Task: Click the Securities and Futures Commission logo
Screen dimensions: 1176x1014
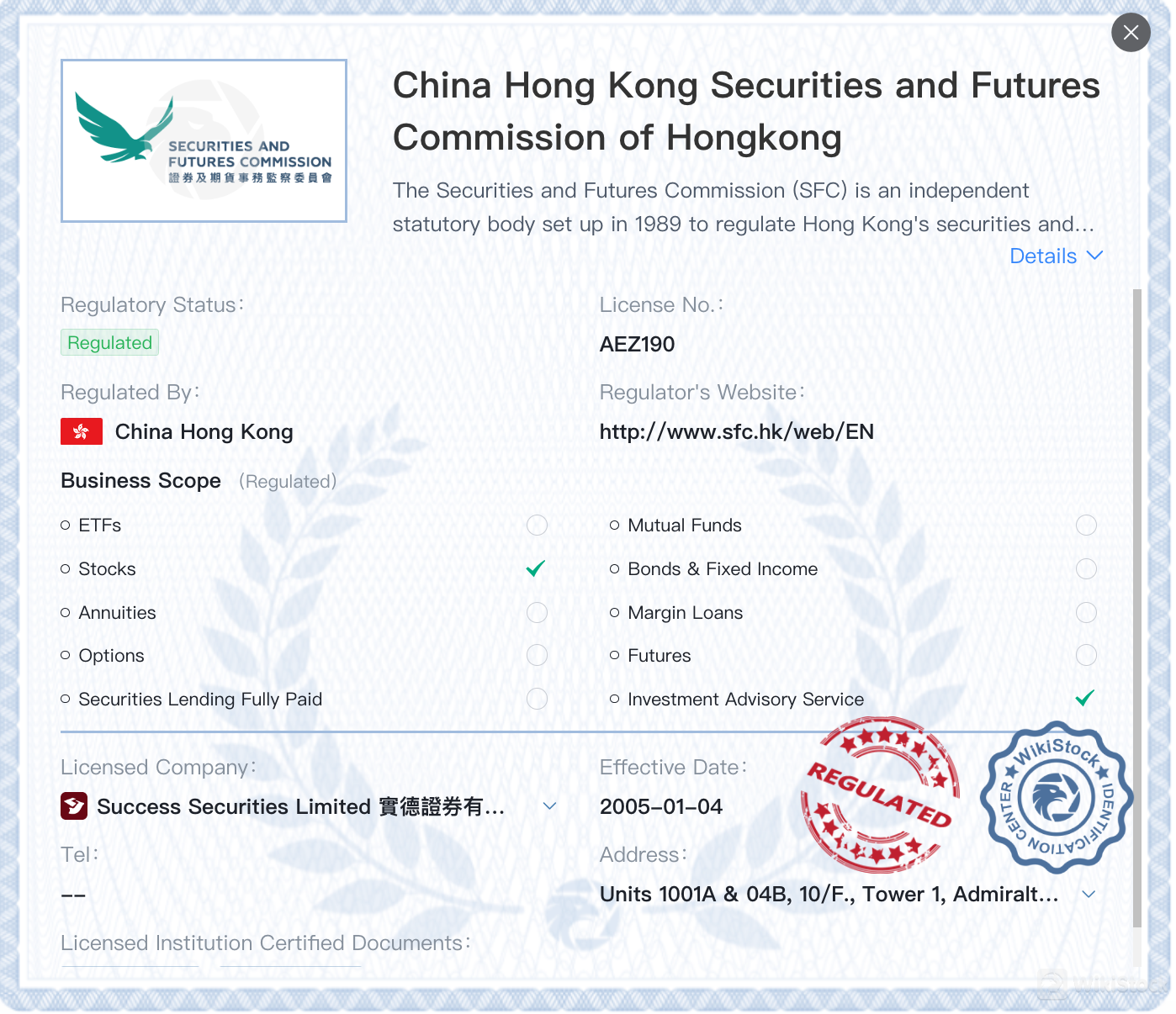Action: (x=204, y=140)
